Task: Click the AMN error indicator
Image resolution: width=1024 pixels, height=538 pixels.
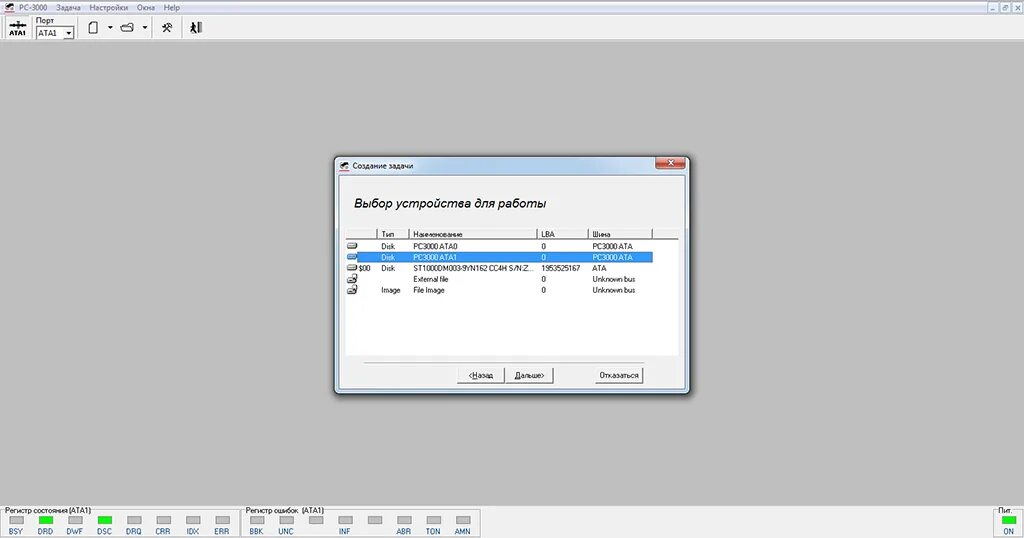Action: 462,520
